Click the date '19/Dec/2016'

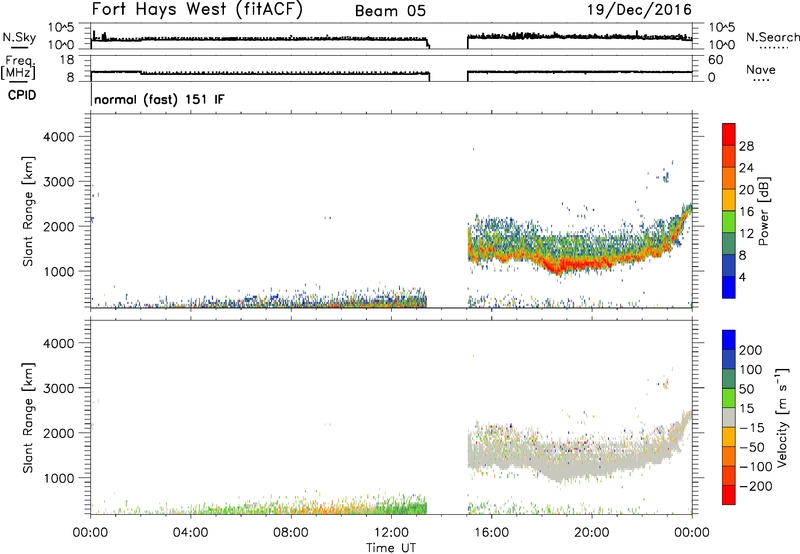pos(639,10)
